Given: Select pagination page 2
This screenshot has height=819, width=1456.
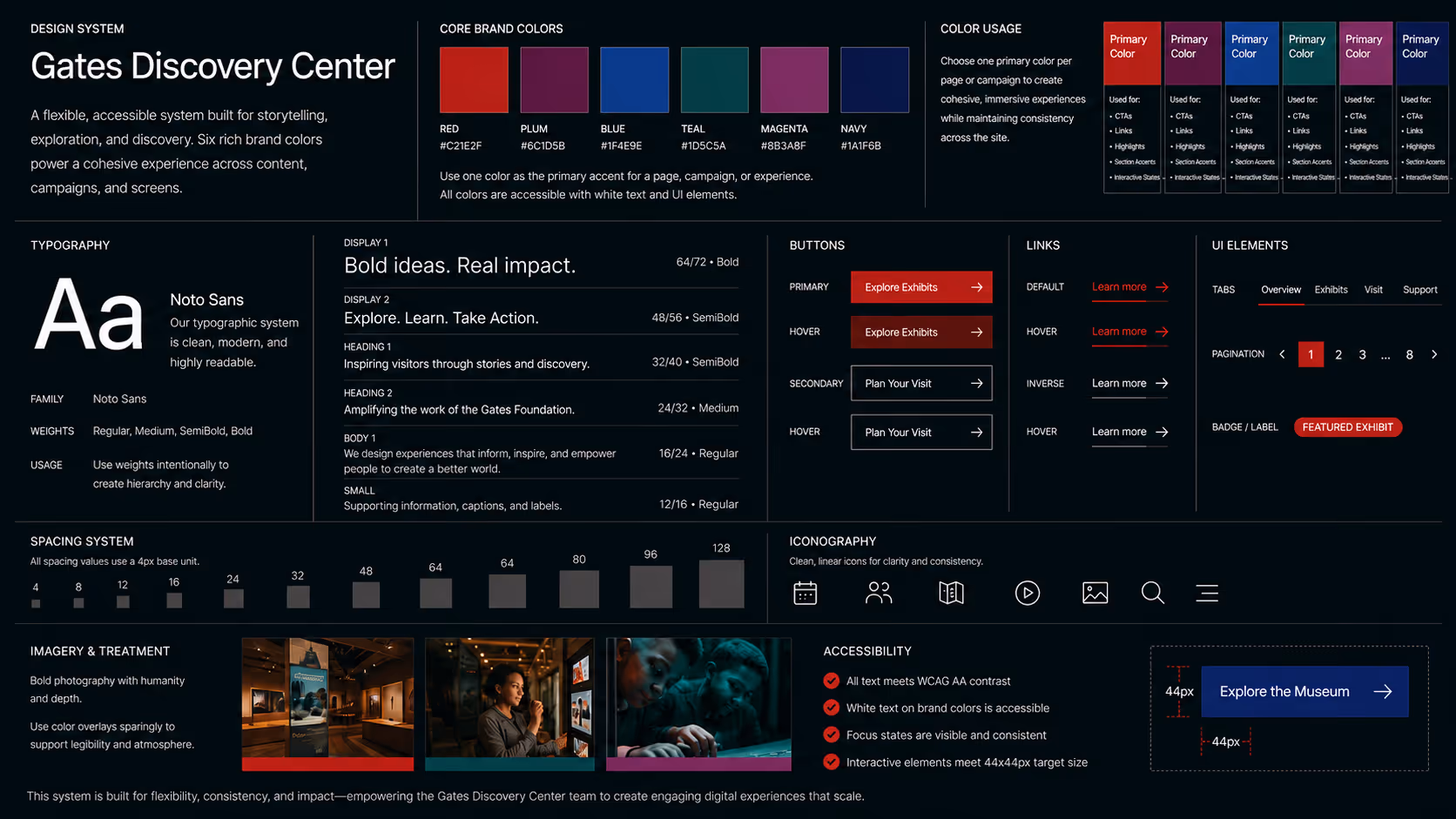Looking at the screenshot, I should tap(1338, 355).
